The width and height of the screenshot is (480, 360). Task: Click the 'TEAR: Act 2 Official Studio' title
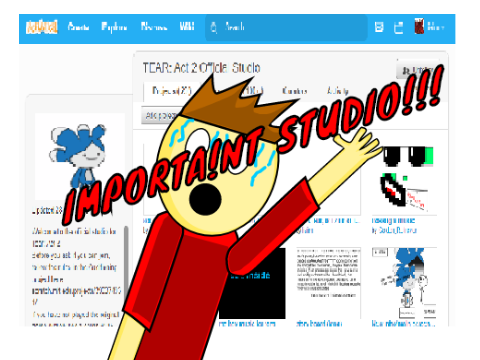point(201,68)
